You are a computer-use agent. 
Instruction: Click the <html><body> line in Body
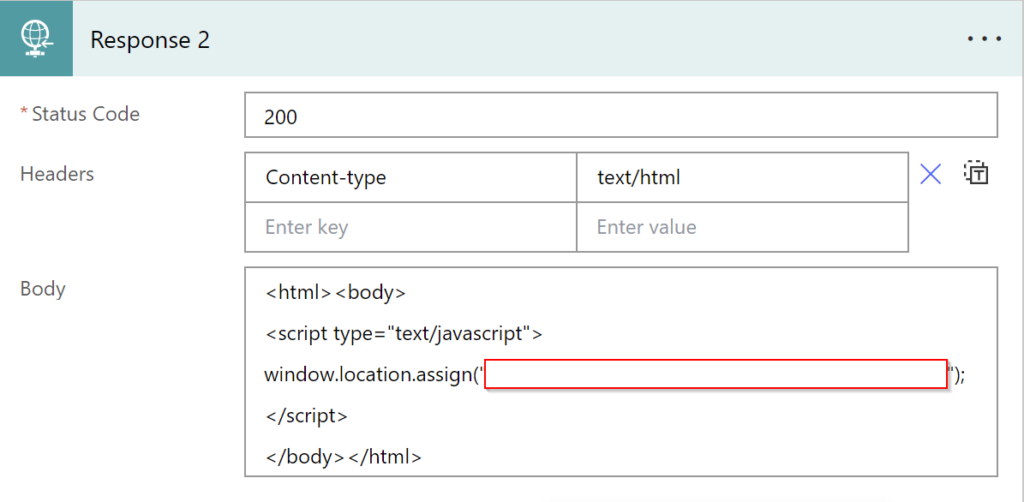click(336, 293)
